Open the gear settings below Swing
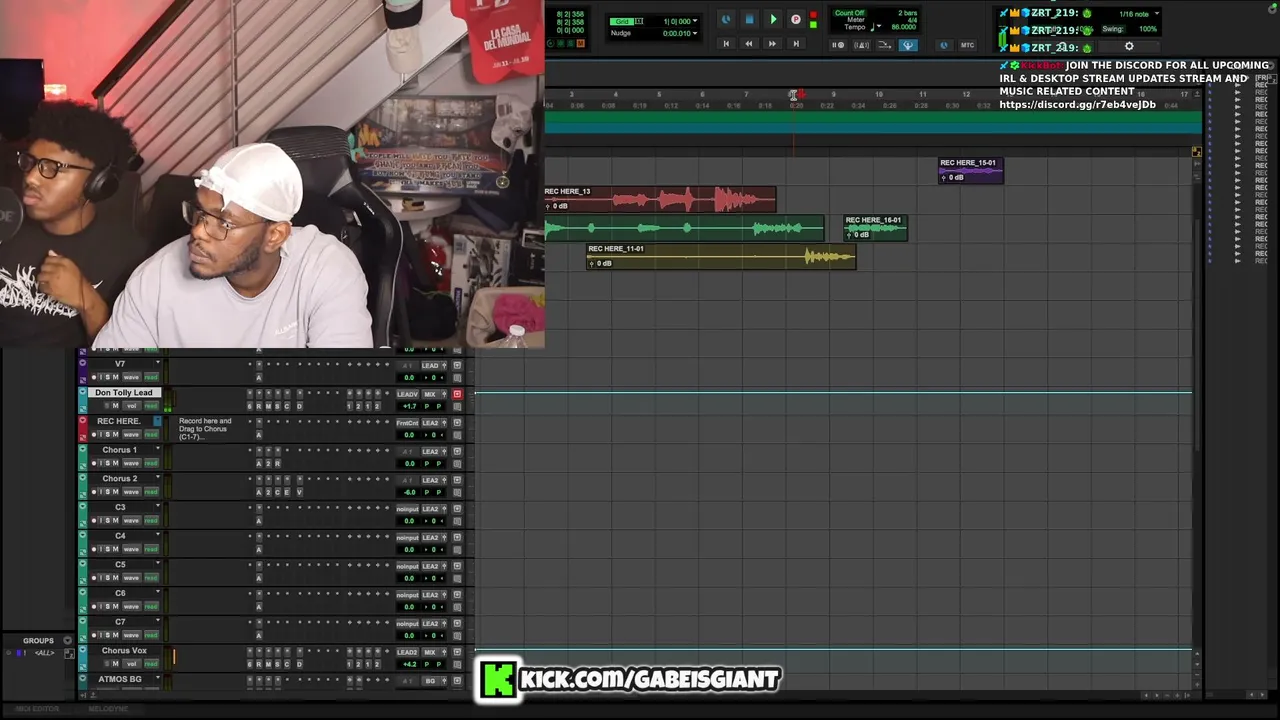 coord(1129,46)
